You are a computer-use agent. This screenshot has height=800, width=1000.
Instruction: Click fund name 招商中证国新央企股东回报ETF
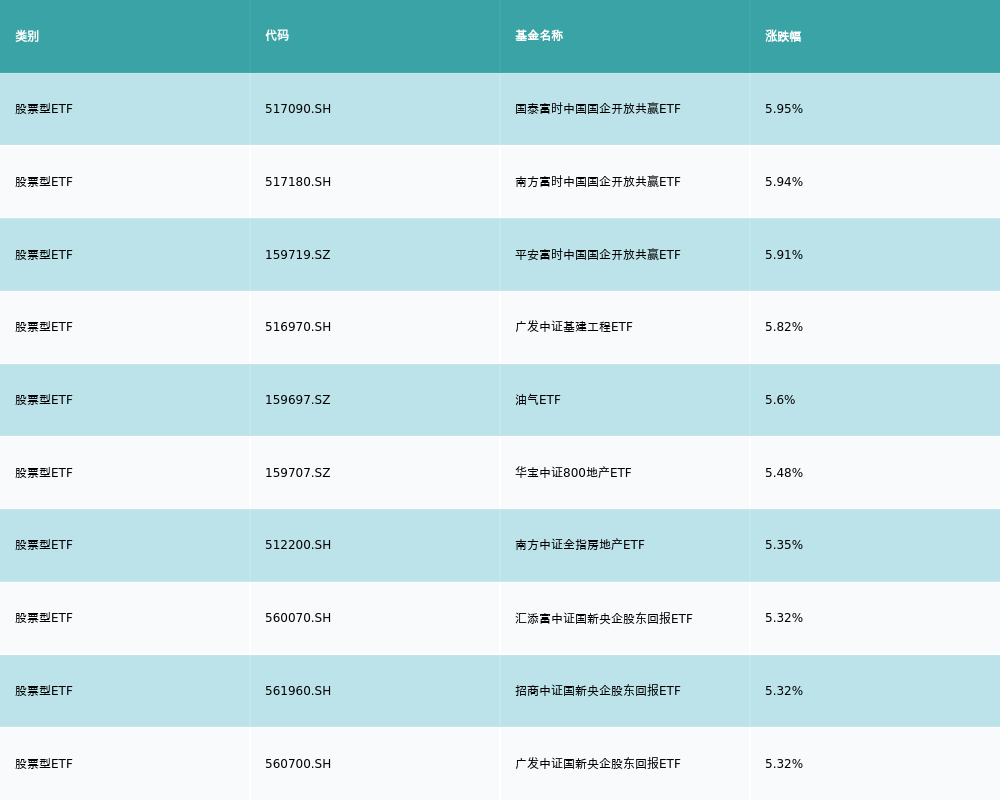point(598,690)
